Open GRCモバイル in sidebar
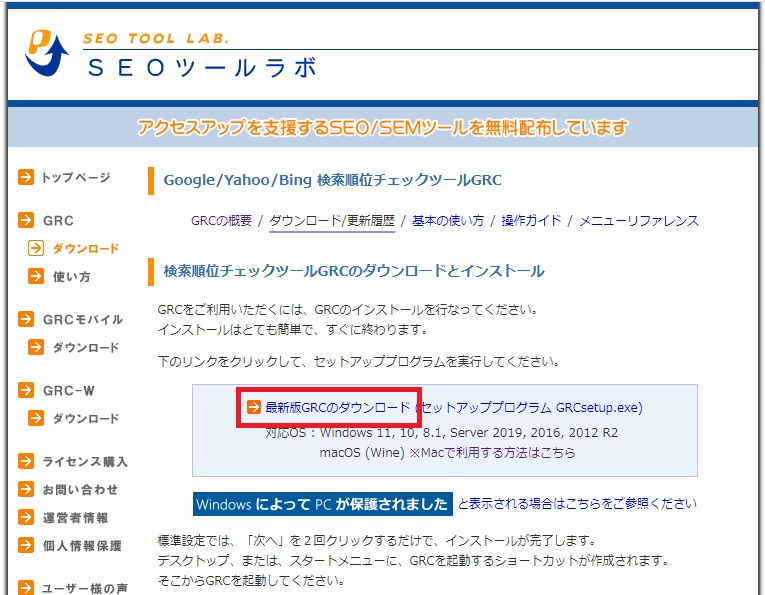 coord(82,319)
